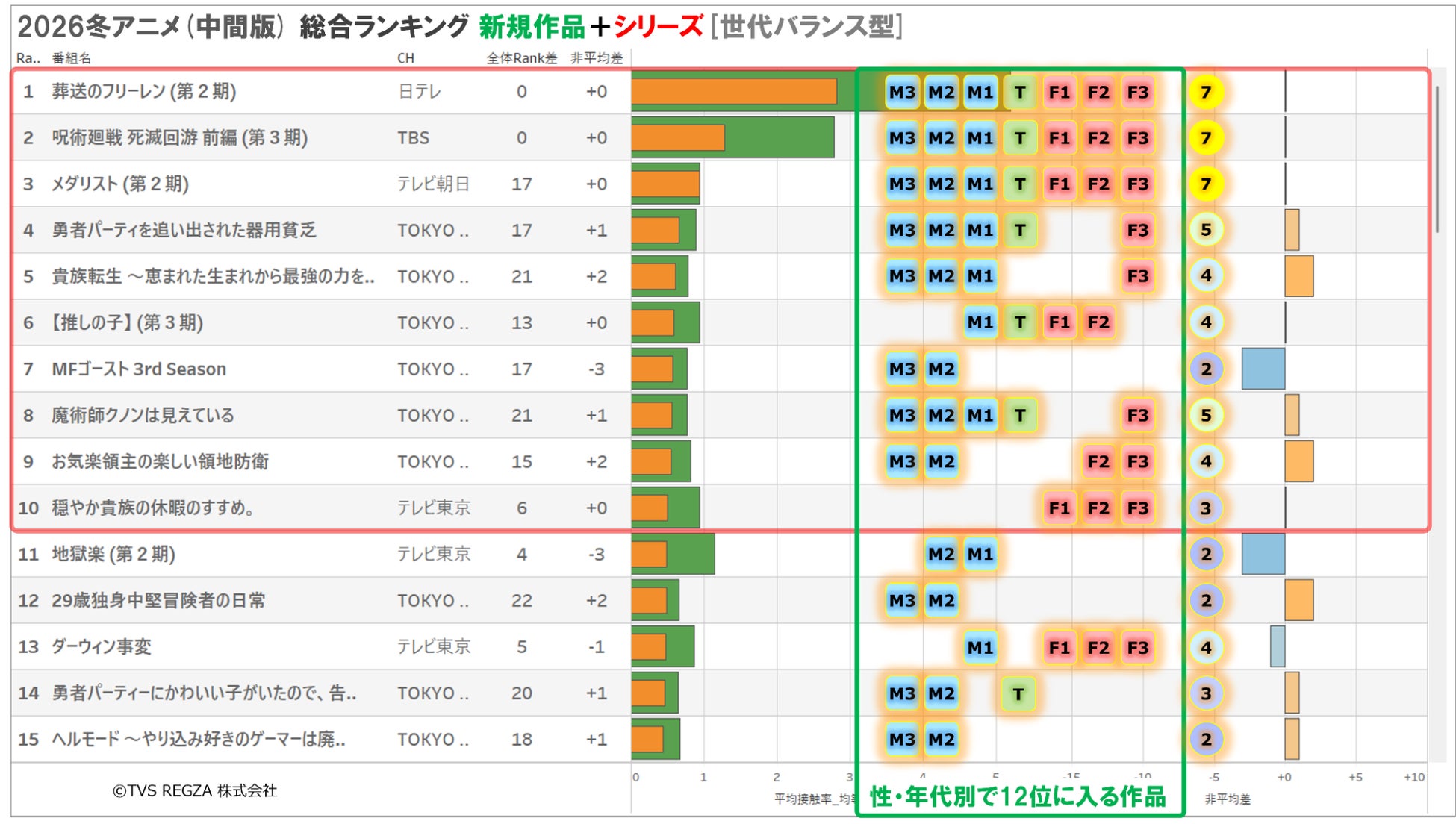
Task: Click the F2 badge in お気楽領主 row
Action: point(1098,461)
